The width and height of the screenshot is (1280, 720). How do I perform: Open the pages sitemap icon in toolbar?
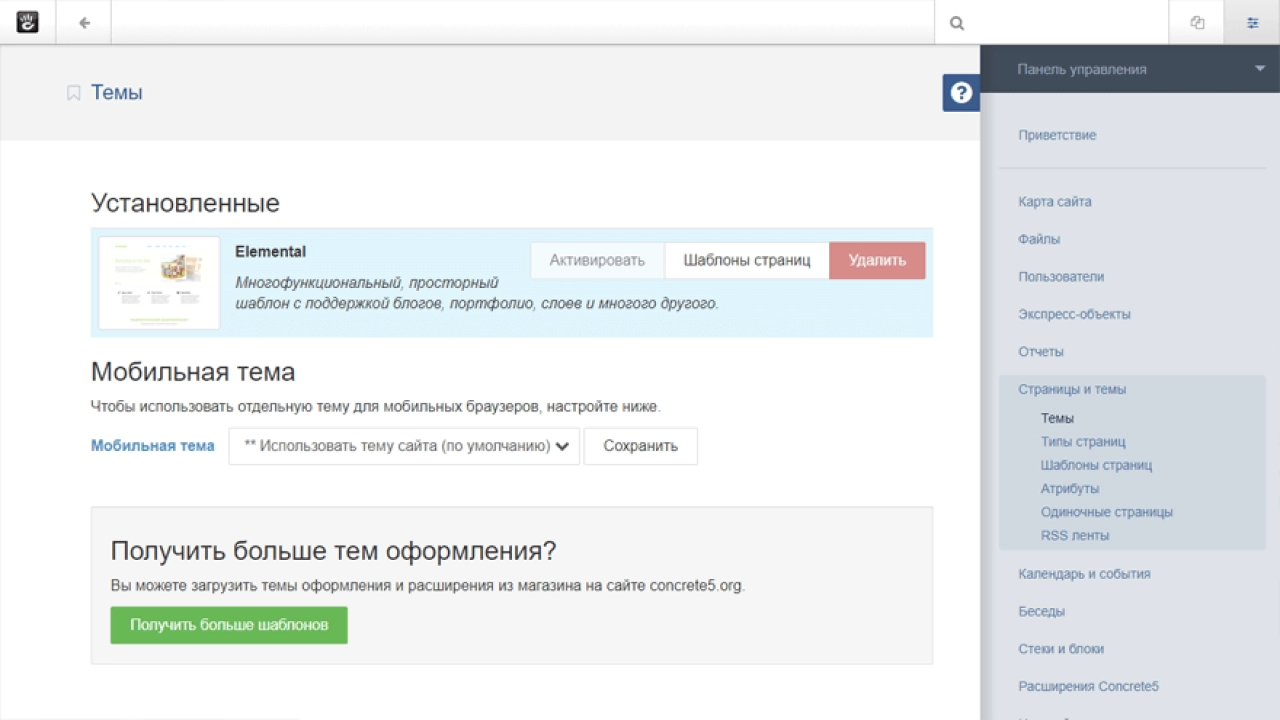(x=1197, y=23)
